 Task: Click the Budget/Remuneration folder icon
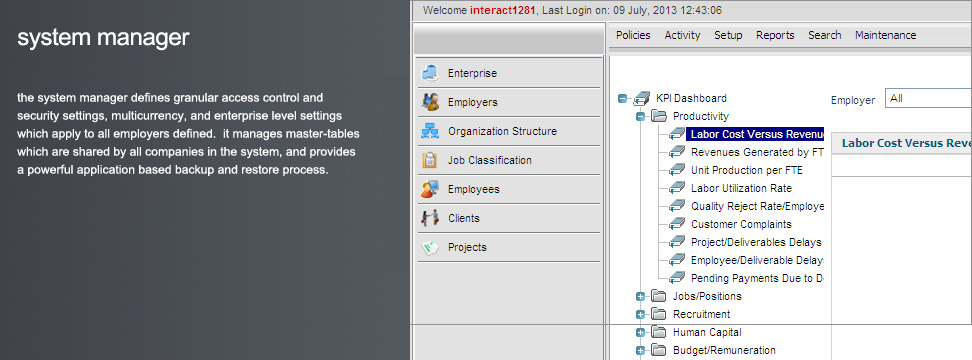(658, 350)
